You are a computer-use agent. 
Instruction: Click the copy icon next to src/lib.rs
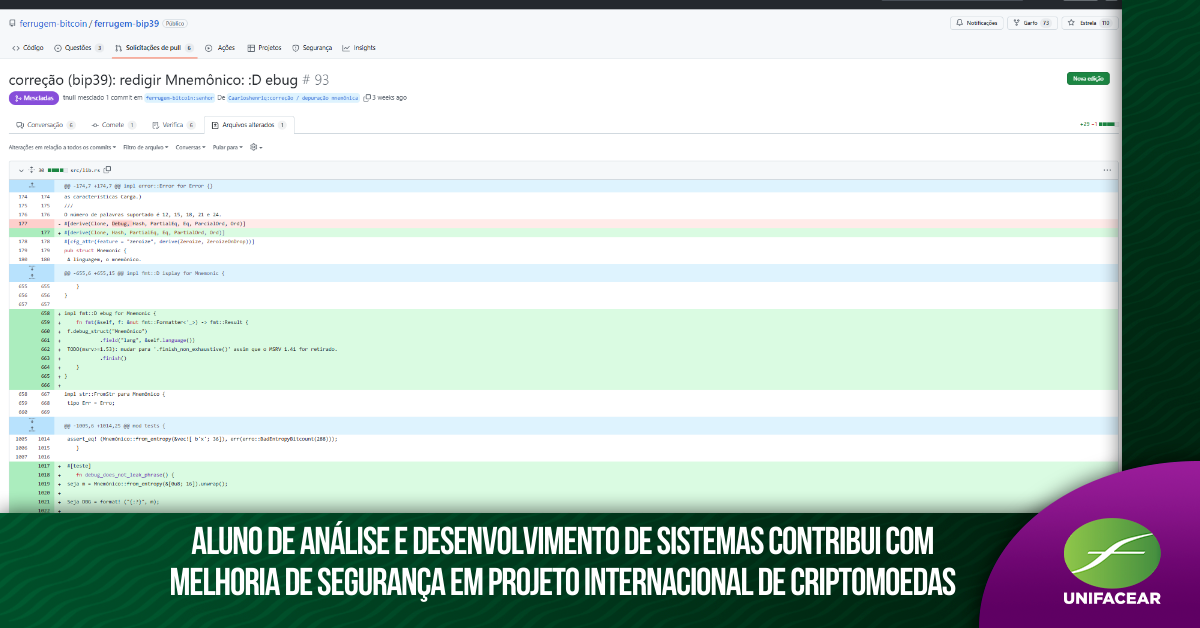[107, 170]
